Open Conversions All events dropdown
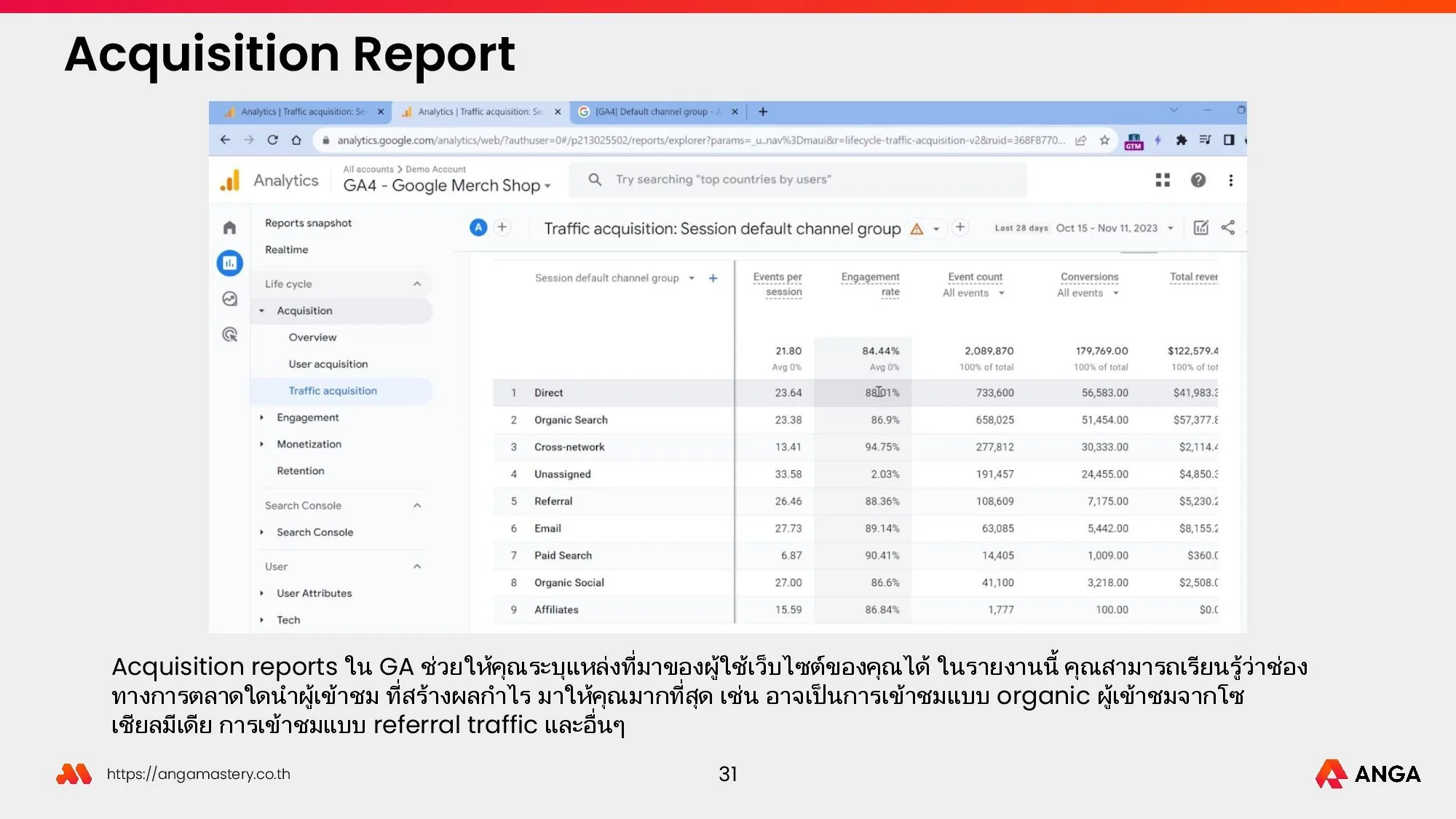This screenshot has height=819, width=1456. coord(1087,293)
